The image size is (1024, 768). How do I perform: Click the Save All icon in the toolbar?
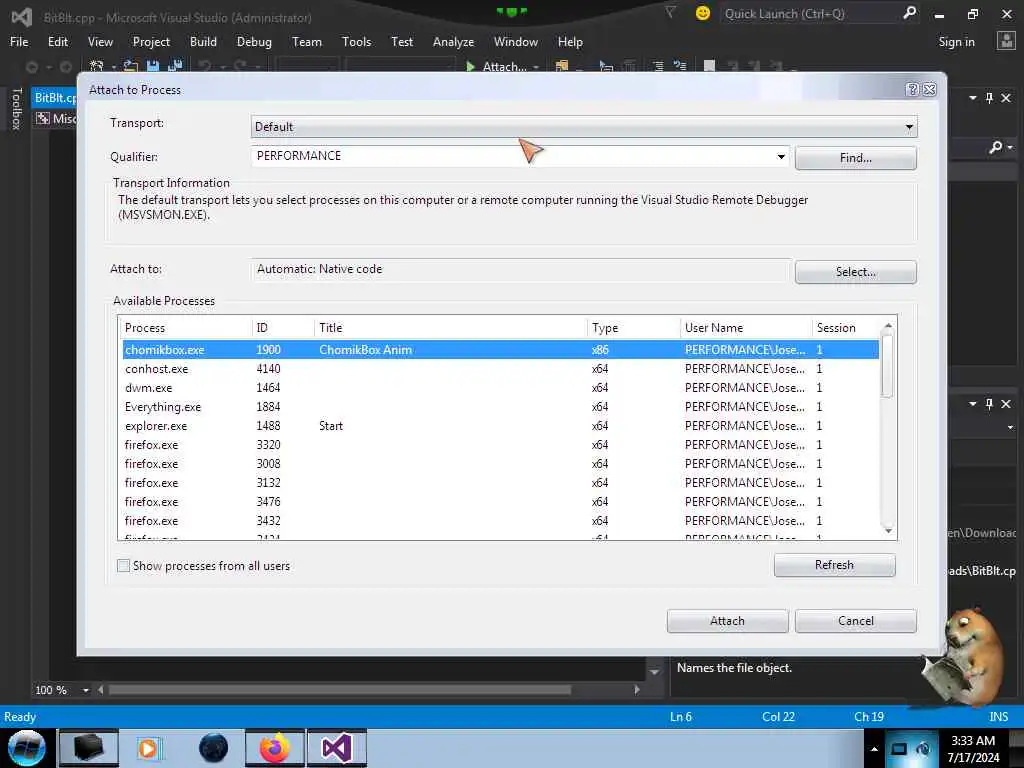(175, 66)
